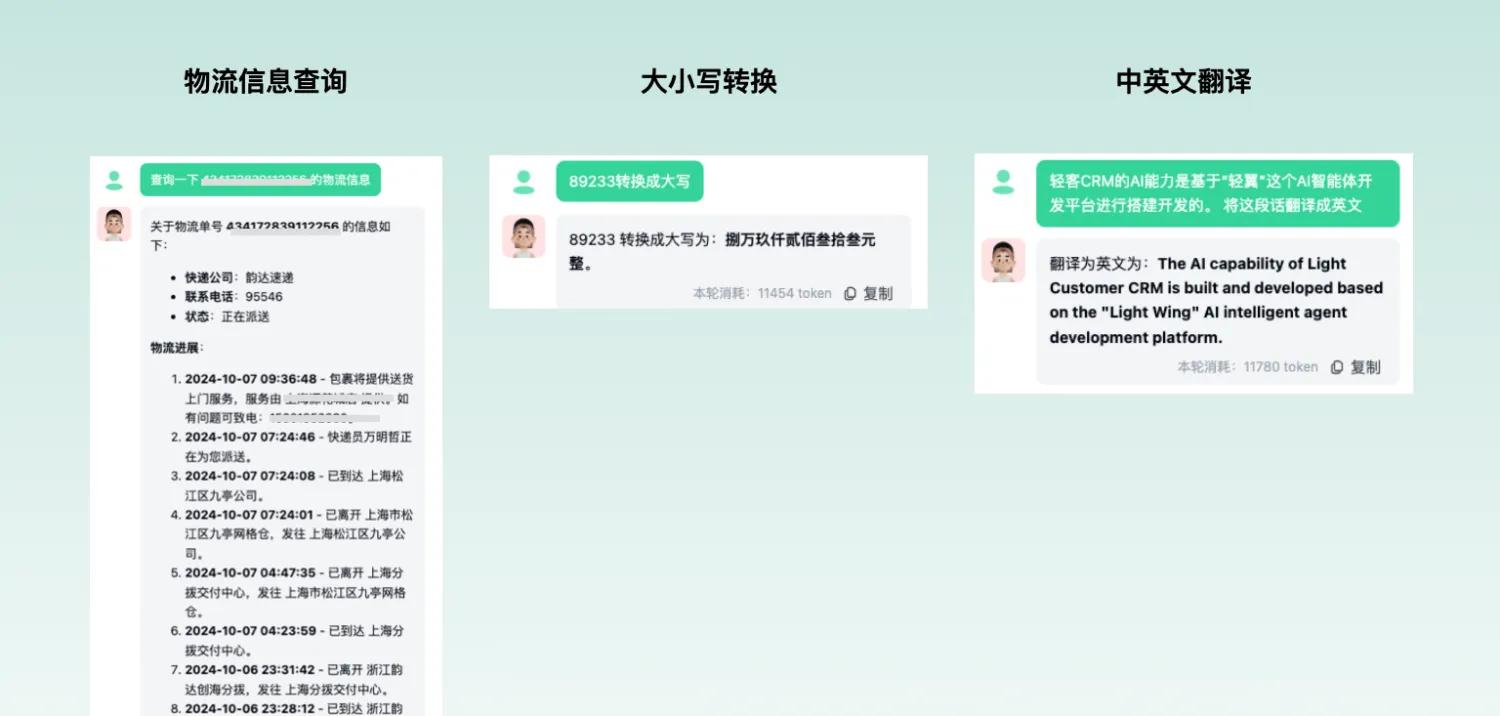Image resolution: width=1500 pixels, height=716 pixels.
Task: Click the assistant avatar beside the English translation
Action: 1003,260
